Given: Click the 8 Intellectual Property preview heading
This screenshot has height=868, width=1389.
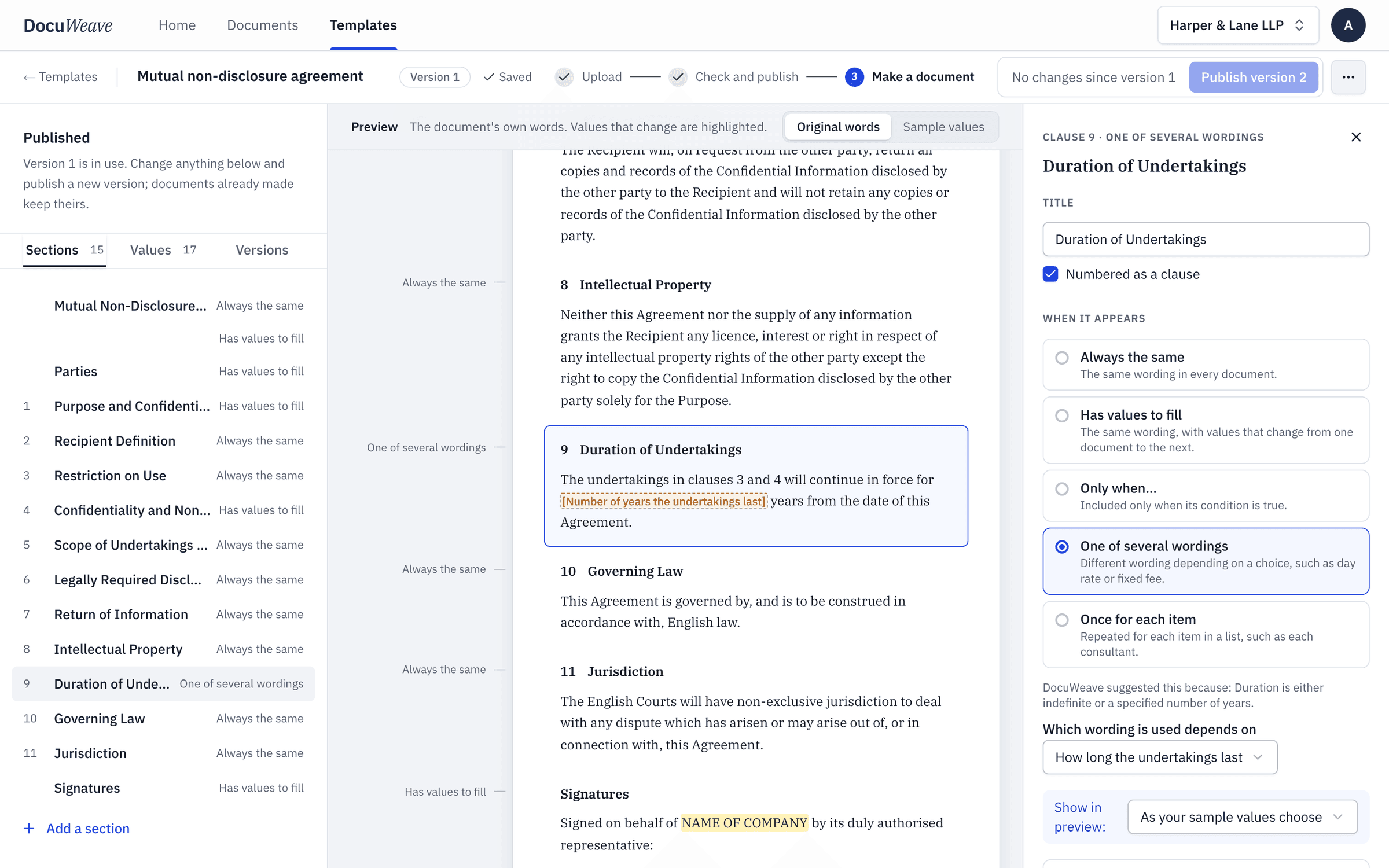Looking at the screenshot, I should click(635, 285).
